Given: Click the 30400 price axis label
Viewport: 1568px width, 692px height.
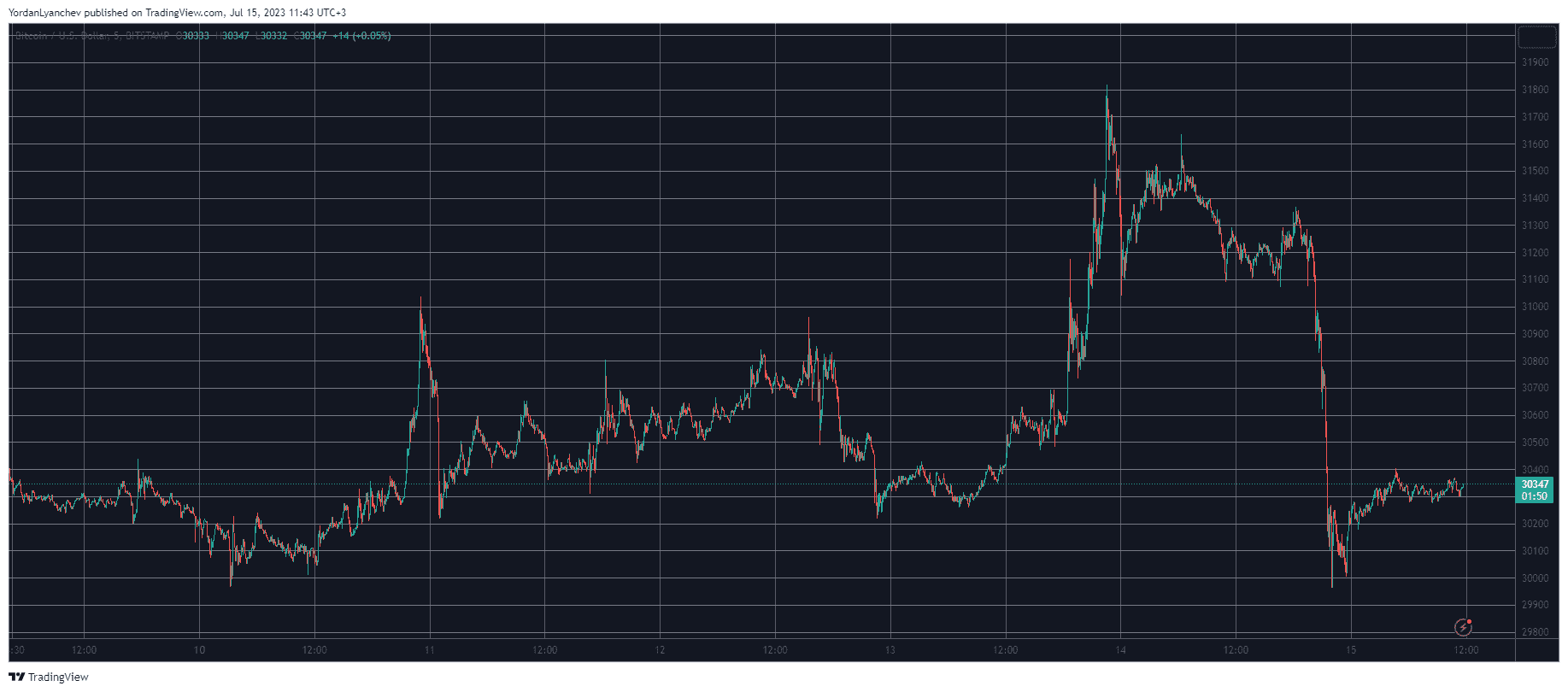Looking at the screenshot, I should pos(1535,470).
